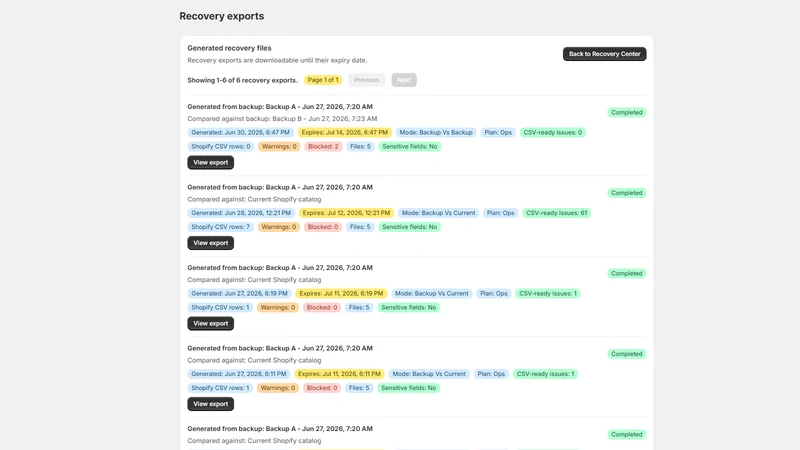Click the 'Blocked: 2' badge
This screenshot has width=800, height=450.
point(323,146)
